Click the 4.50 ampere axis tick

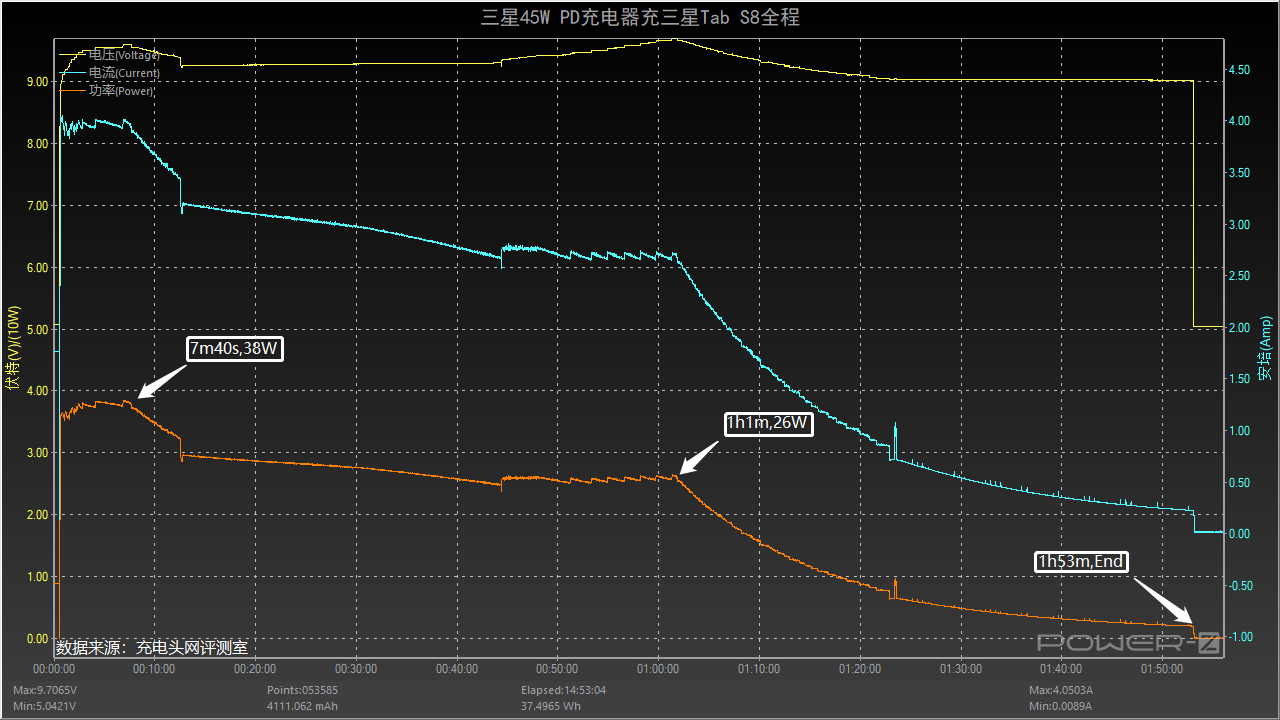click(x=1239, y=70)
